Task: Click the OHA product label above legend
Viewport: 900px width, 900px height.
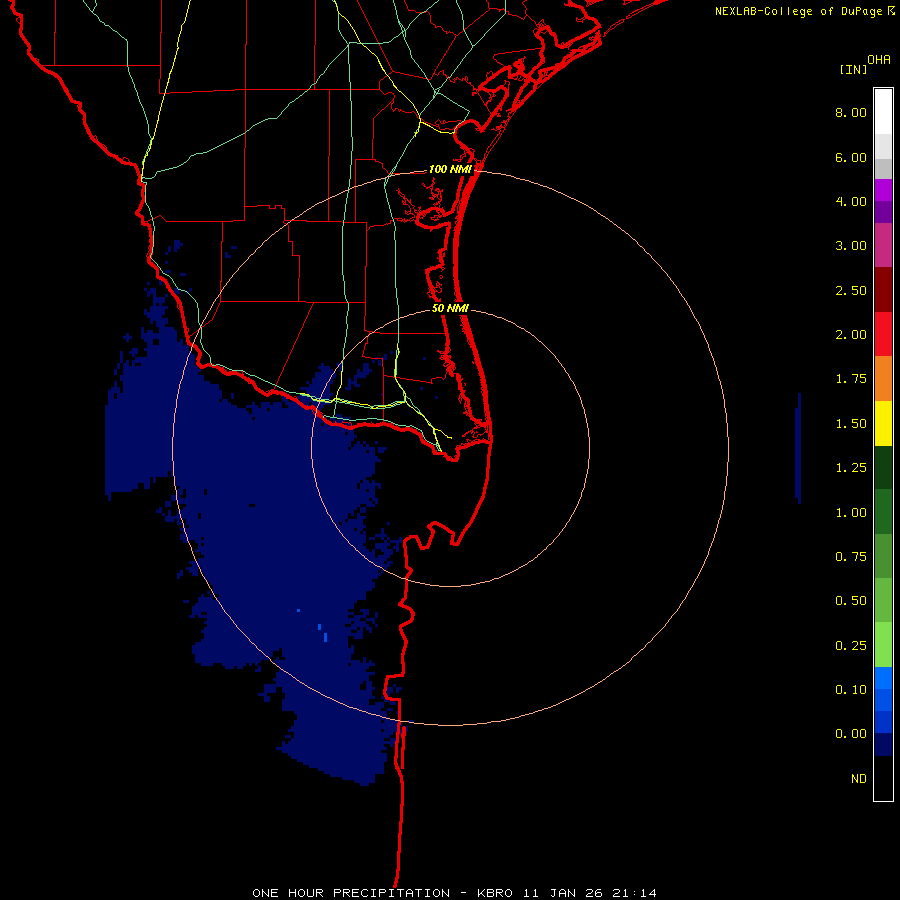Action: pos(879,60)
